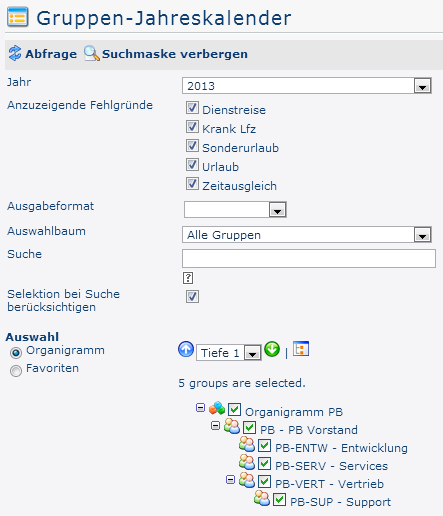Select the Favoriten radio button
The image size is (443, 516).
click(16, 370)
